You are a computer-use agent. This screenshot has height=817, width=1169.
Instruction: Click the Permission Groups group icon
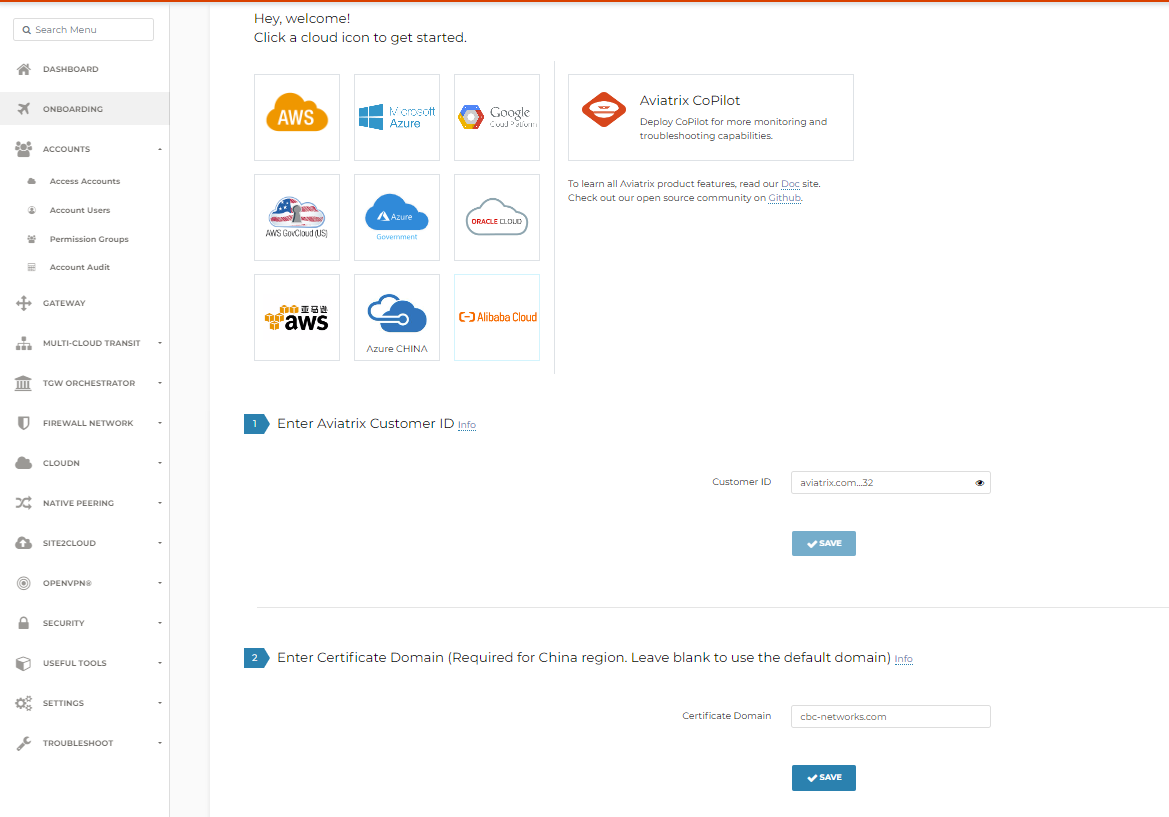(x=31, y=239)
